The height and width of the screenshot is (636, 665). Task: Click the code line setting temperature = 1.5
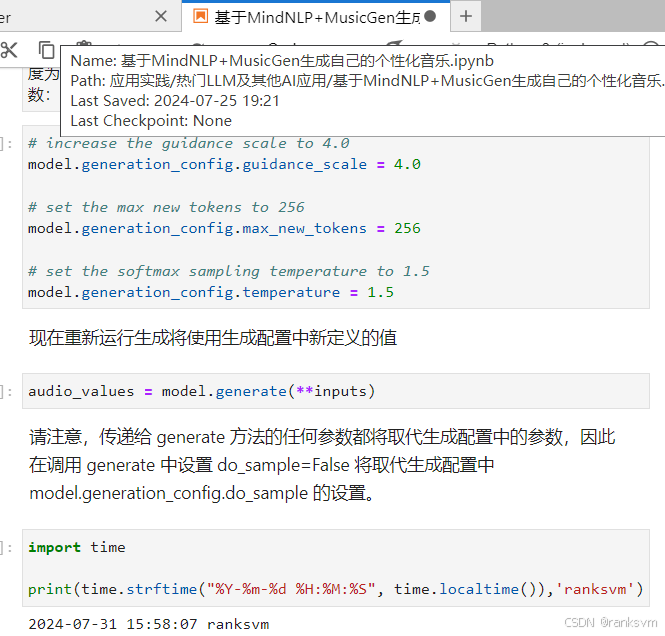pos(211,293)
